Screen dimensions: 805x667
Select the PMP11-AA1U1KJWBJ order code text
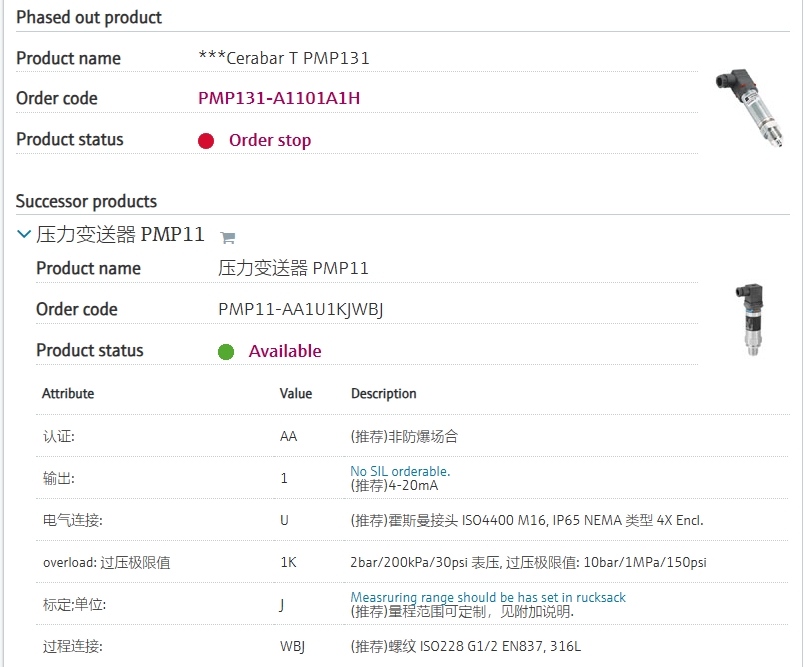tap(301, 309)
